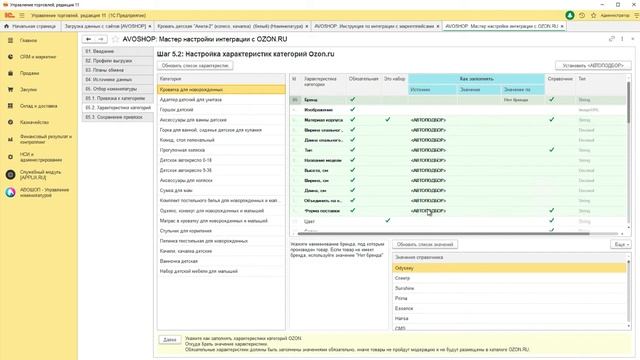Toggle Справочник checkmark for Форма поставки
The height and width of the screenshot is (360, 640).
click(552, 211)
